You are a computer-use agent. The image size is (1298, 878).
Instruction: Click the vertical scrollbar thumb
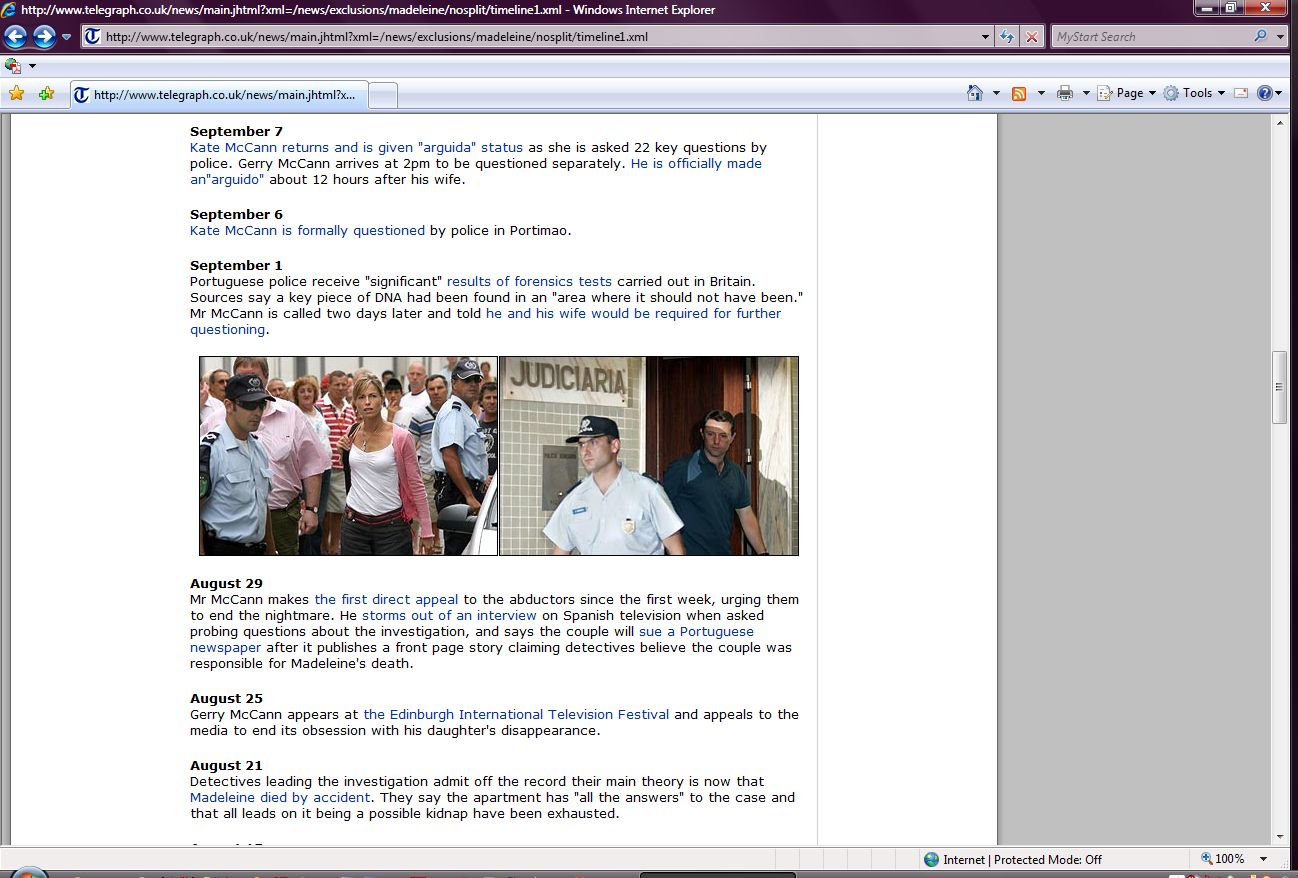tap(1280, 388)
